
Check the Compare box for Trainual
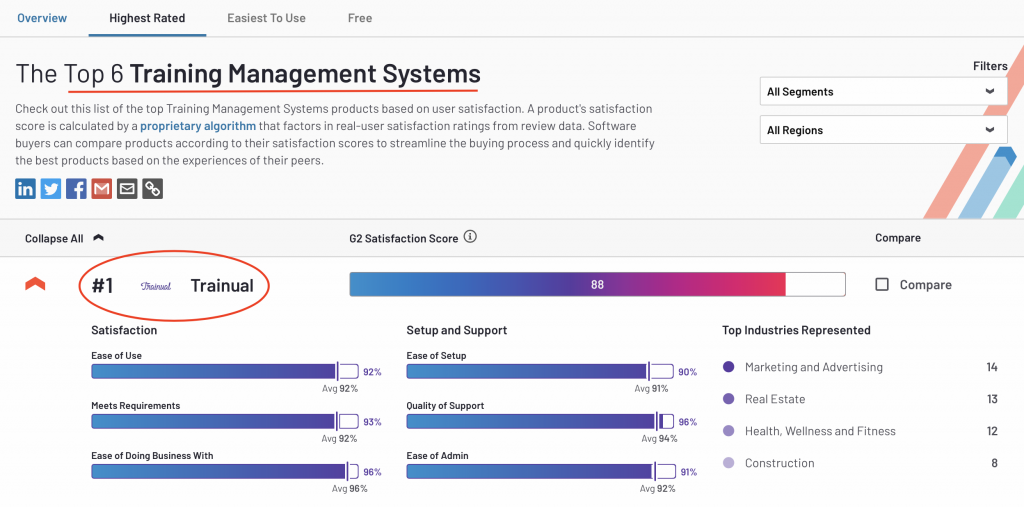coord(882,285)
